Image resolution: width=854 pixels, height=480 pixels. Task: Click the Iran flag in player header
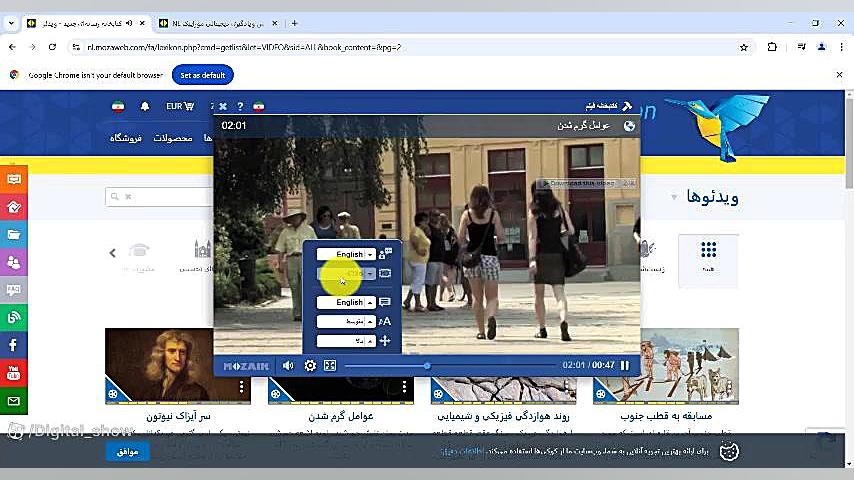tap(259, 106)
